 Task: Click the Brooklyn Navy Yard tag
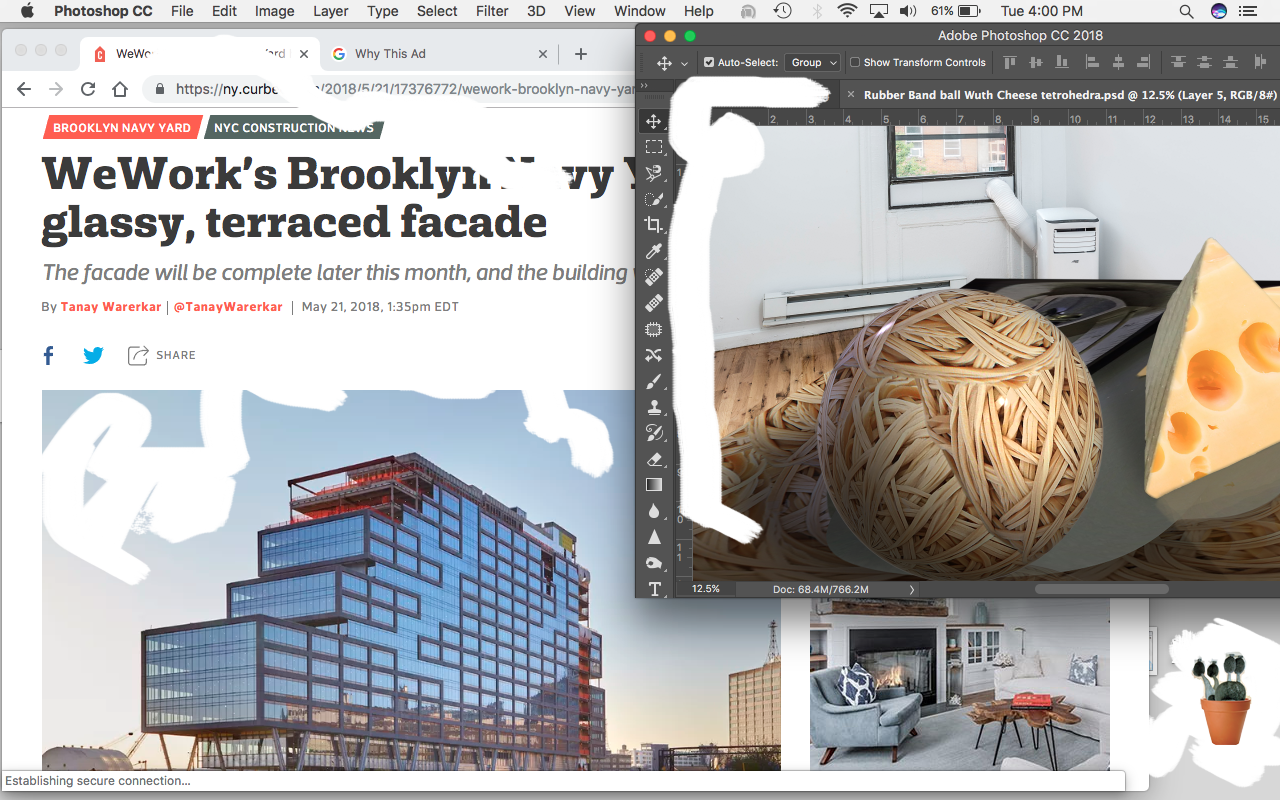[121, 128]
